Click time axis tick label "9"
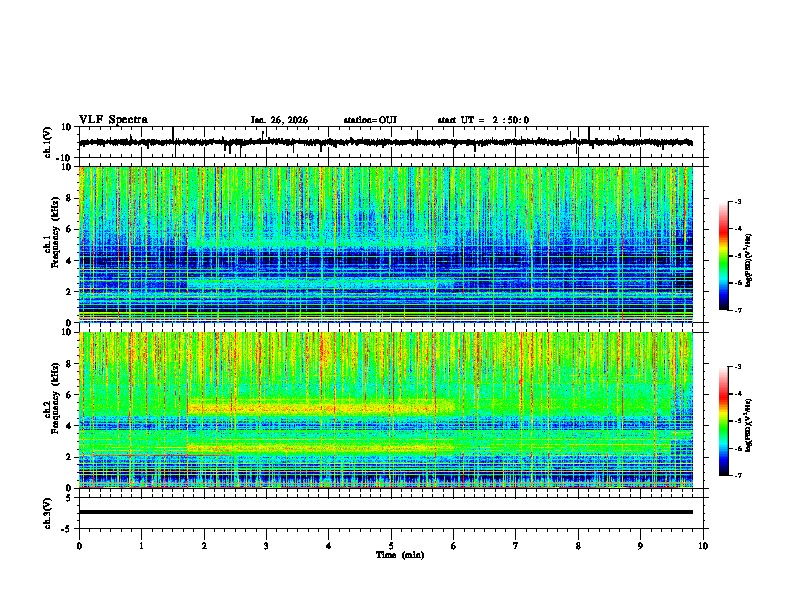 pyautogui.click(x=640, y=546)
